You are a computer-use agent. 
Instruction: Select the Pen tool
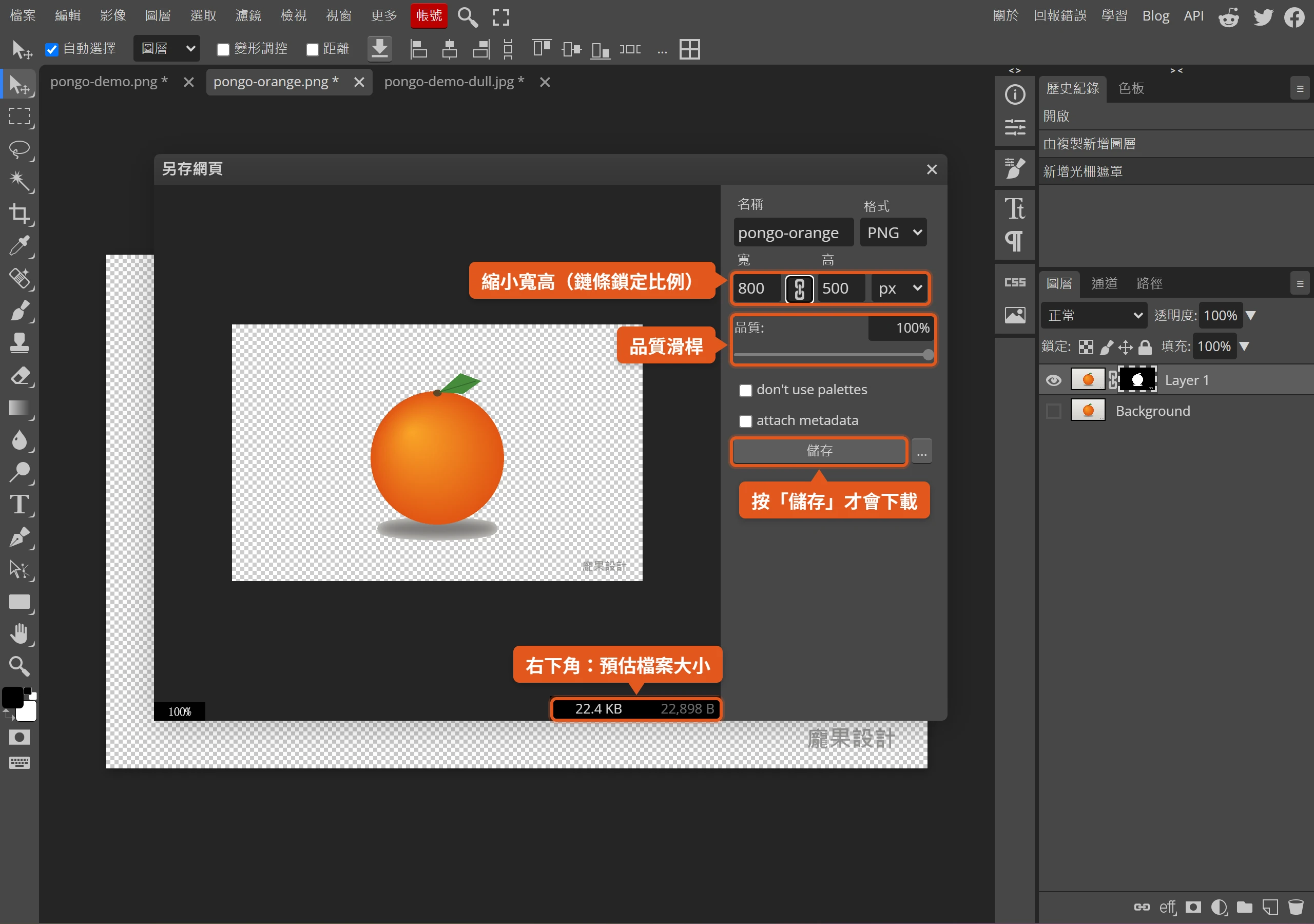pyautogui.click(x=20, y=537)
